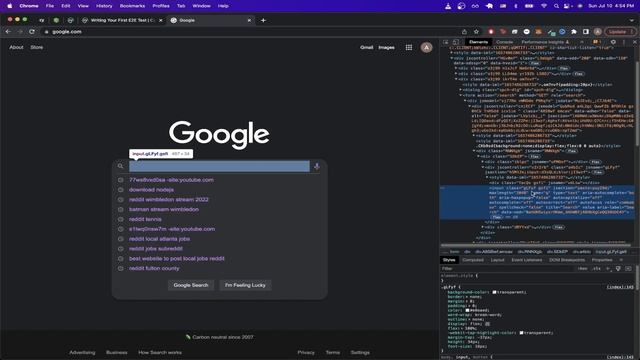Open the Chrome History menu
This screenshot has height=360, width=640.
click(x=104, y=6)
